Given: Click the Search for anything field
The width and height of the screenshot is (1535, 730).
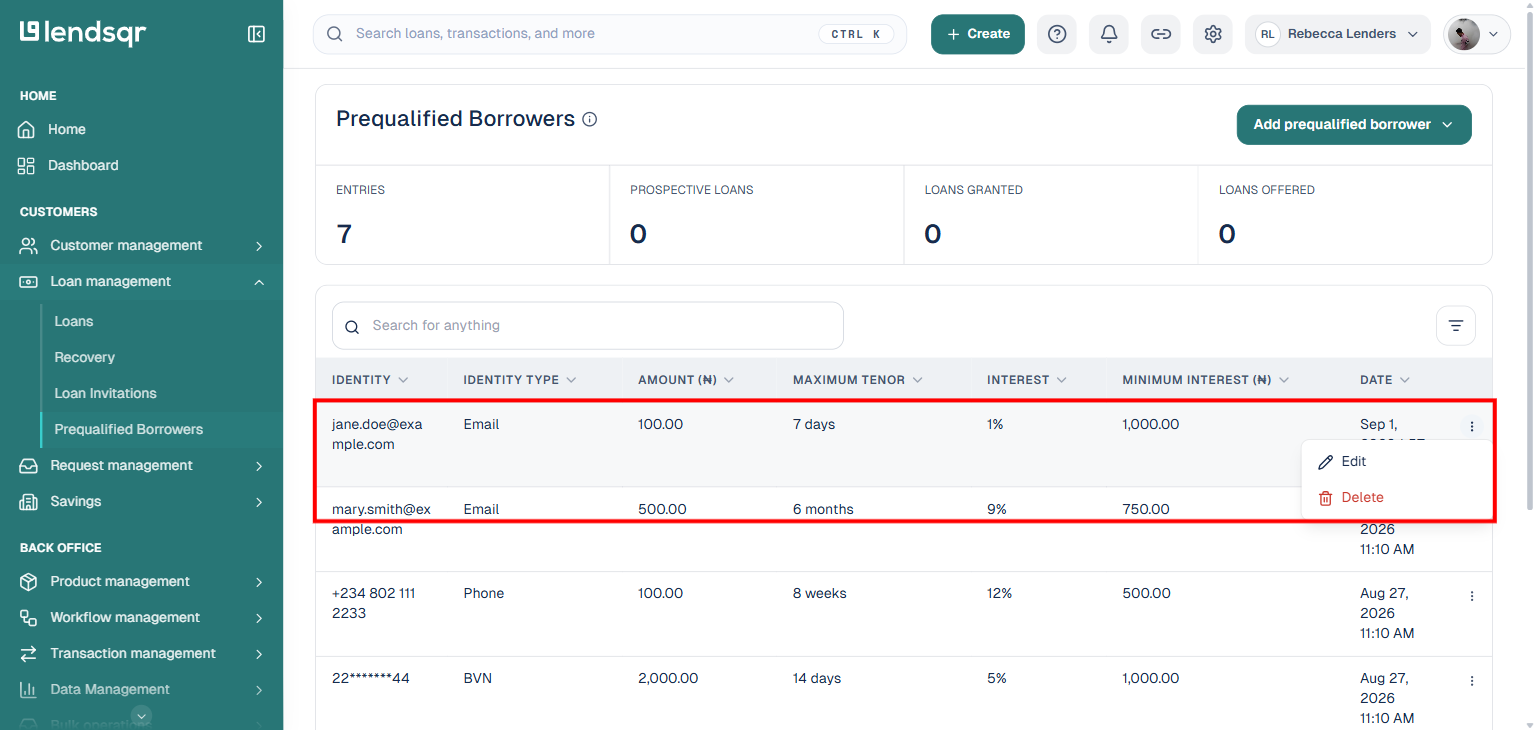Looking at the screenshot, I should pyautogui.click(x=588, y=326).
